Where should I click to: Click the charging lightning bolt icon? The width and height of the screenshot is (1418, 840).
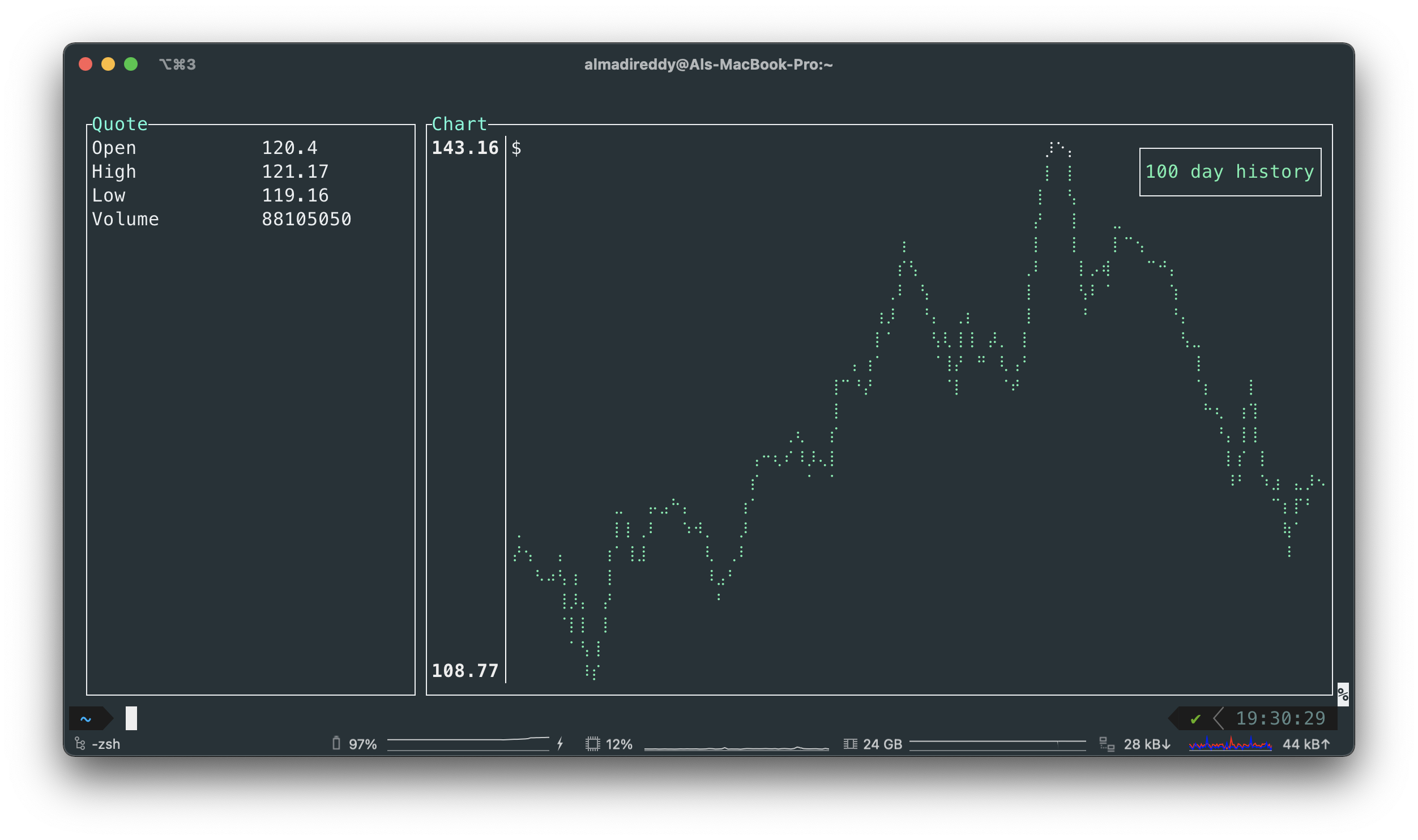(560, 743)
